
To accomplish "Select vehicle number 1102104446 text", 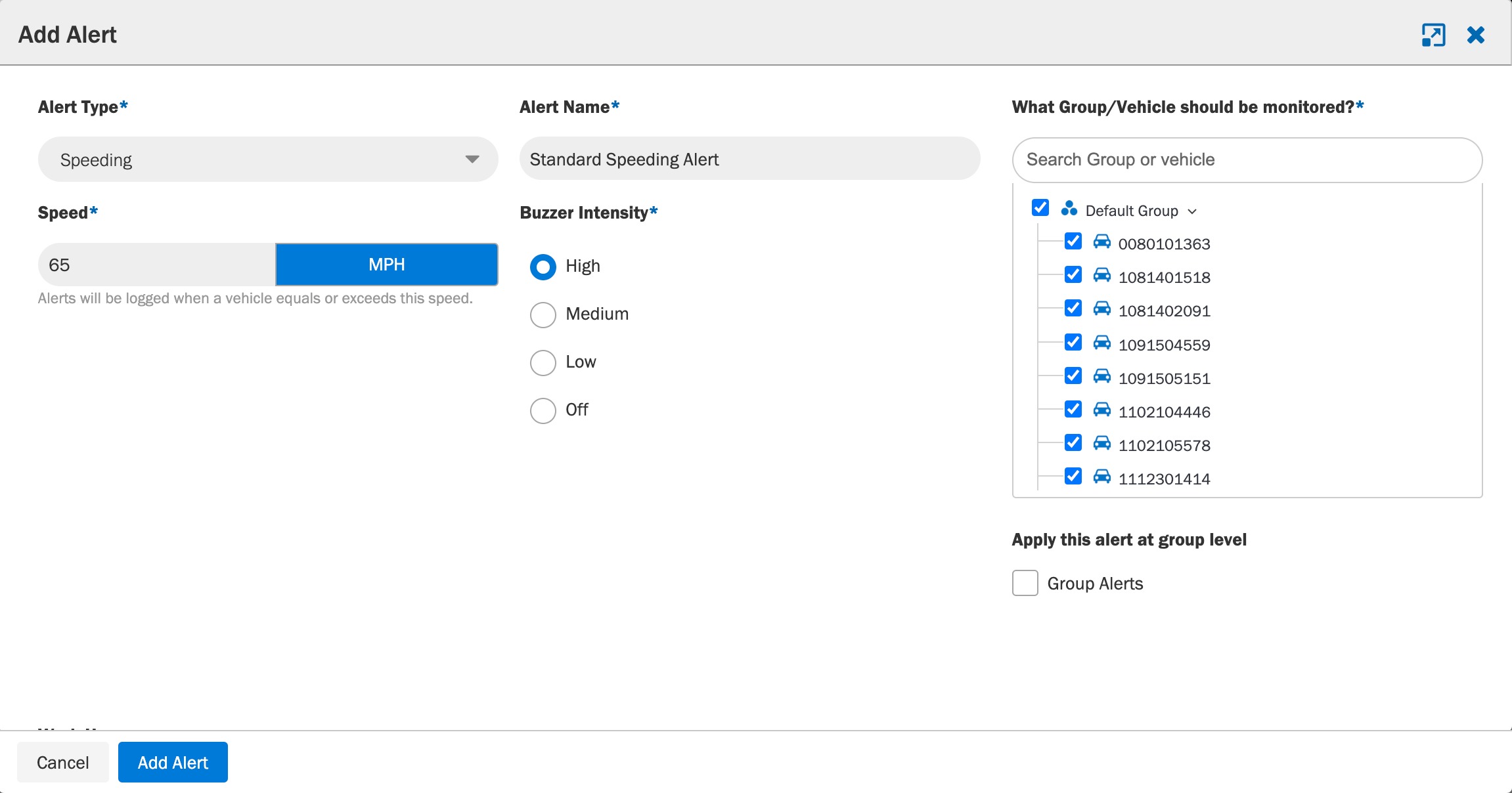I will click(1165, 412).
